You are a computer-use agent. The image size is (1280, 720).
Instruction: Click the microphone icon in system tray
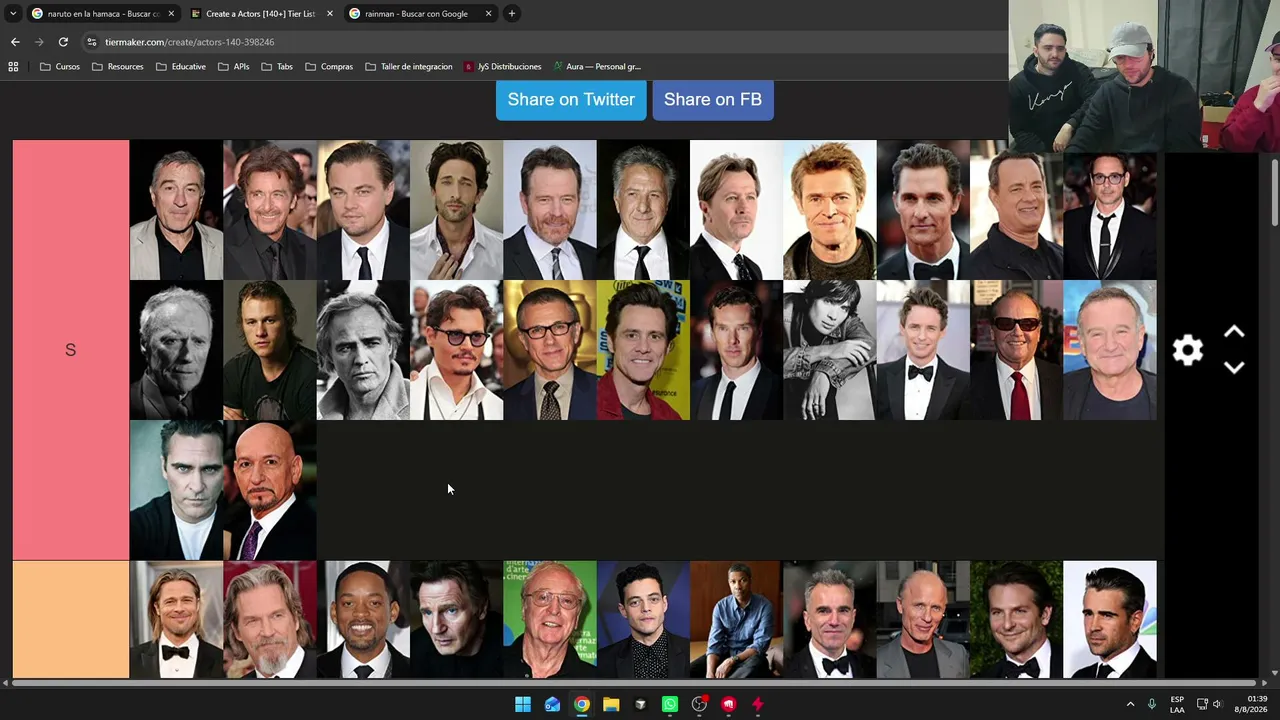coord(1152,704)
